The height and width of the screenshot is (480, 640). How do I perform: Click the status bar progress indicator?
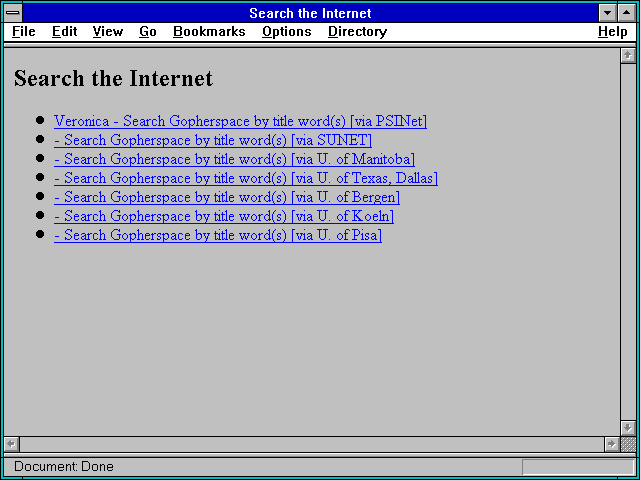point(578,467)
